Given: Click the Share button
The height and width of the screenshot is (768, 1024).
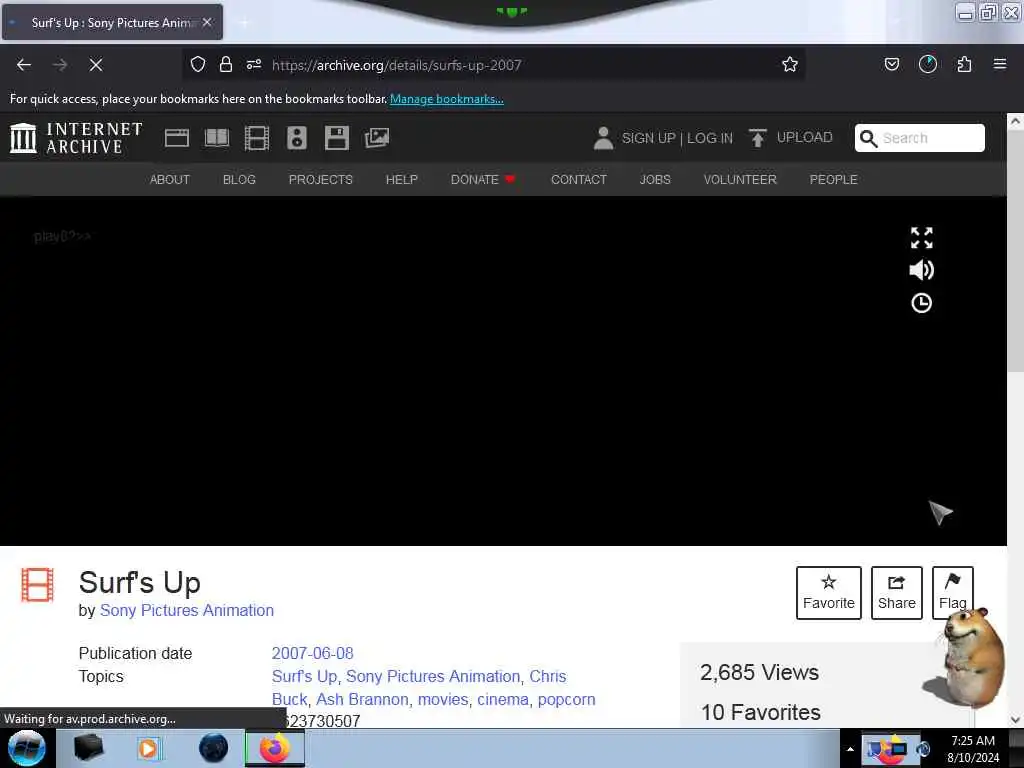Looking at the screenshot, I should [x=897, y=592].
